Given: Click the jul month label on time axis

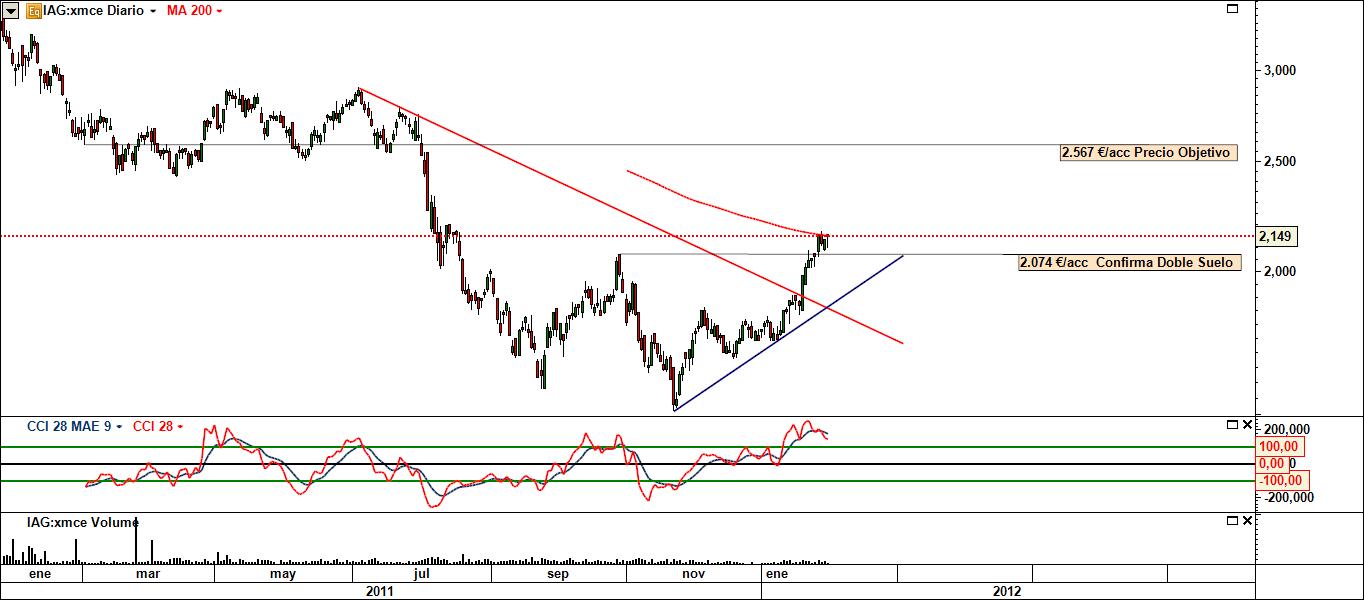Looking at the screenshot, I should click(421, 574).
